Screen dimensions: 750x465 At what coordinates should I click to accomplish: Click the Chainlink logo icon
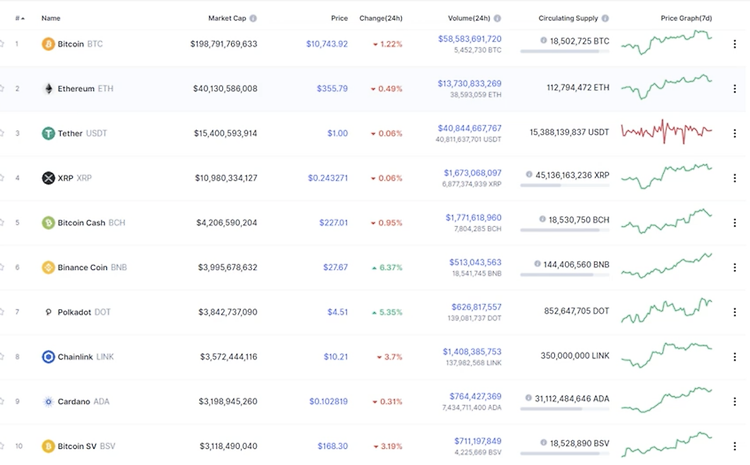pos(48,357)
